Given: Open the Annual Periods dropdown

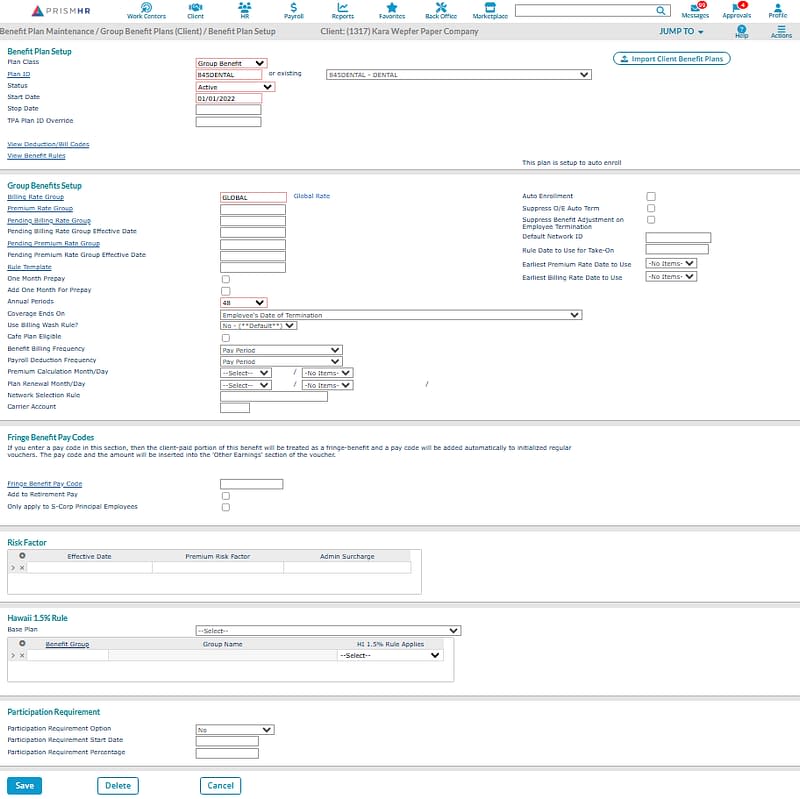Looking at the screenshot, I should (243, 302).
